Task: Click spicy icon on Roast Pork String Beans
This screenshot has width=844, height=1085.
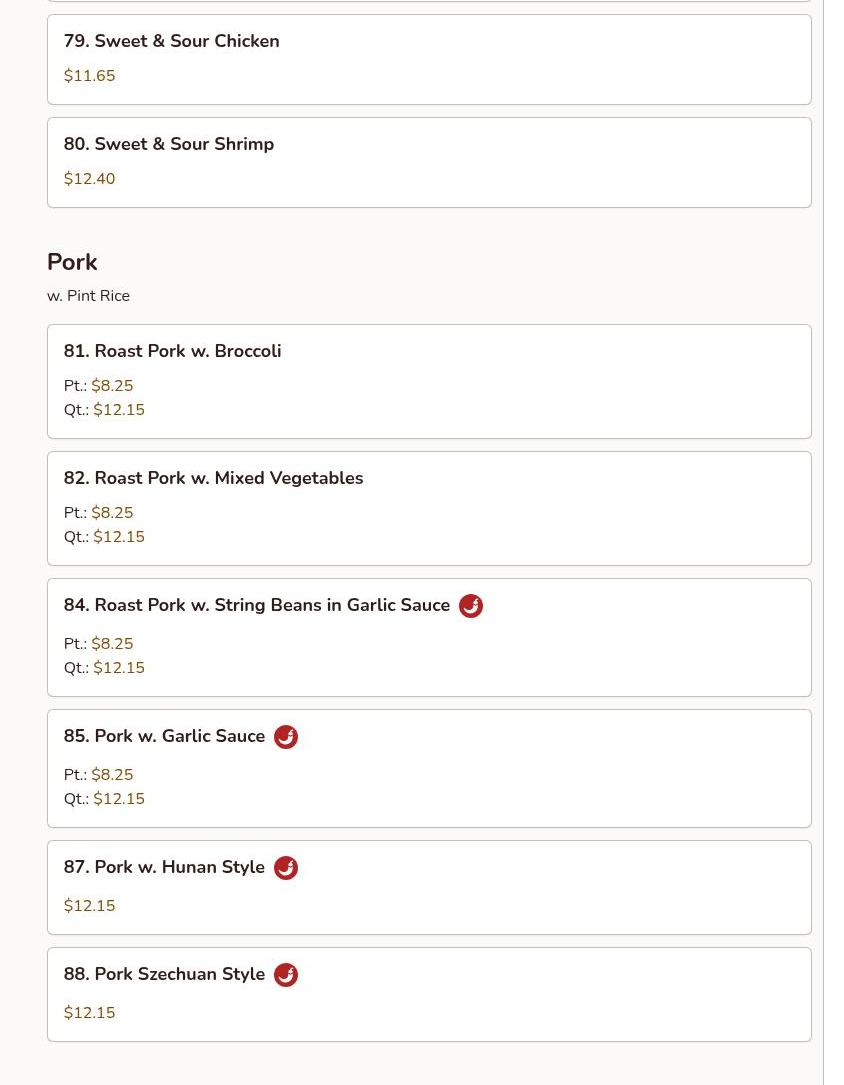Action: click(470, 606)
